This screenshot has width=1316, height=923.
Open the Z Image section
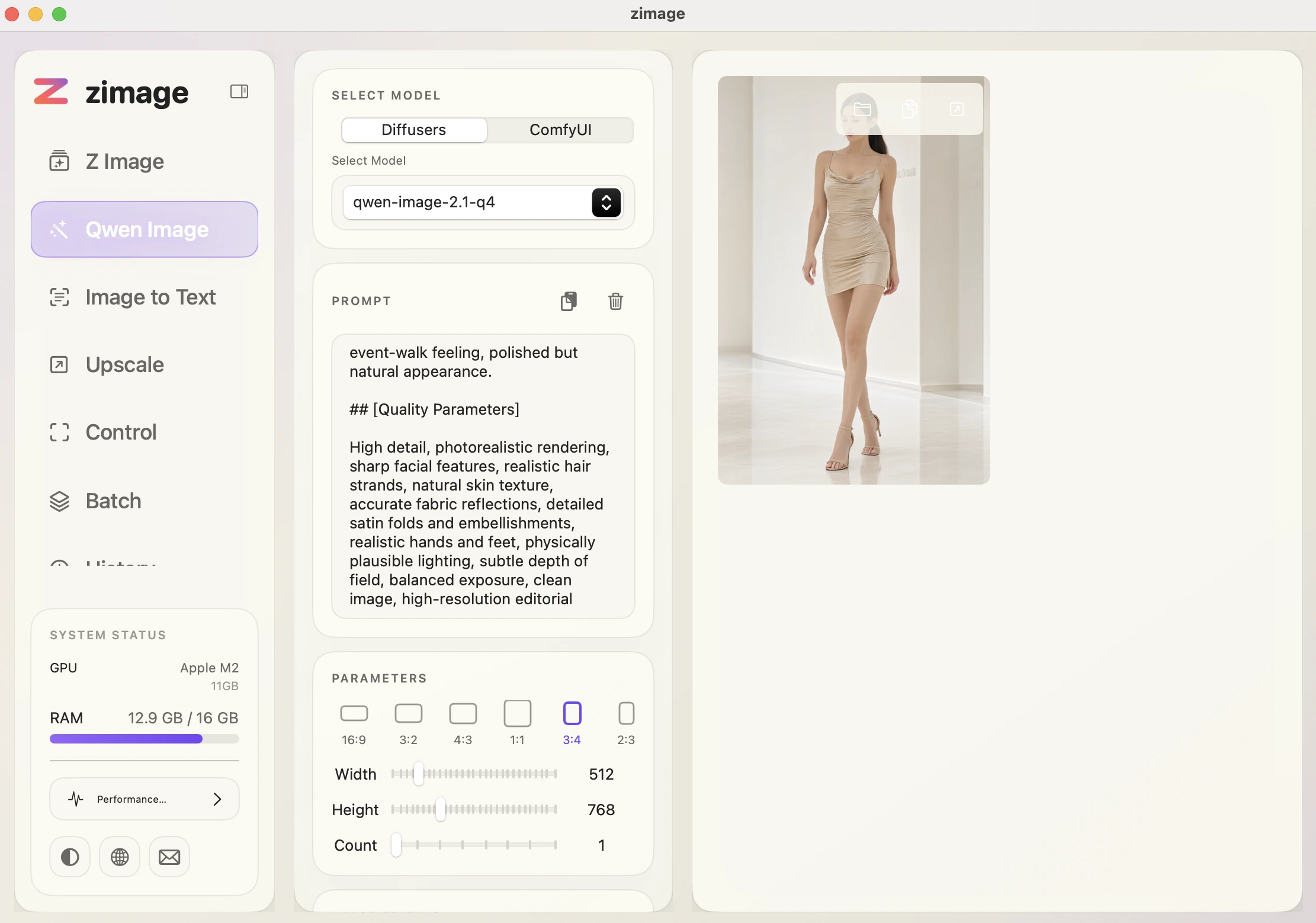click(x=144, y=161)
